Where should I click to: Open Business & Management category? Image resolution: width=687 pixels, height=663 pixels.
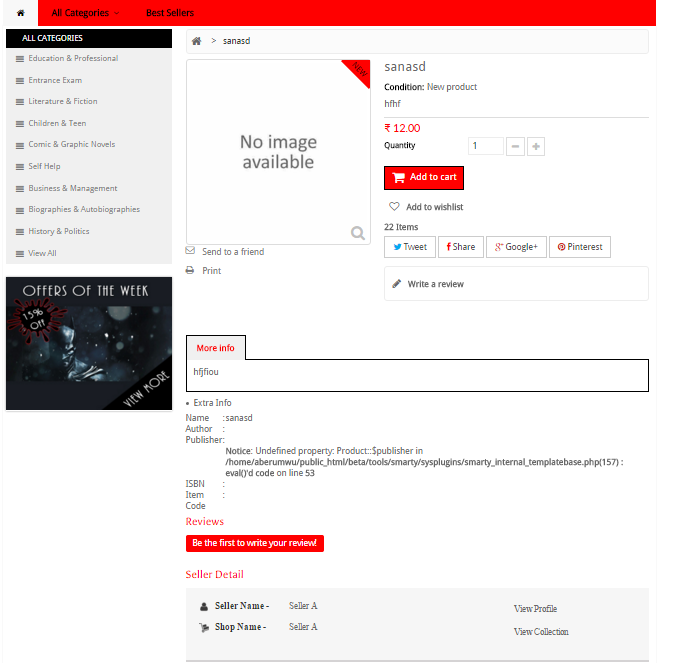(73, 188)
